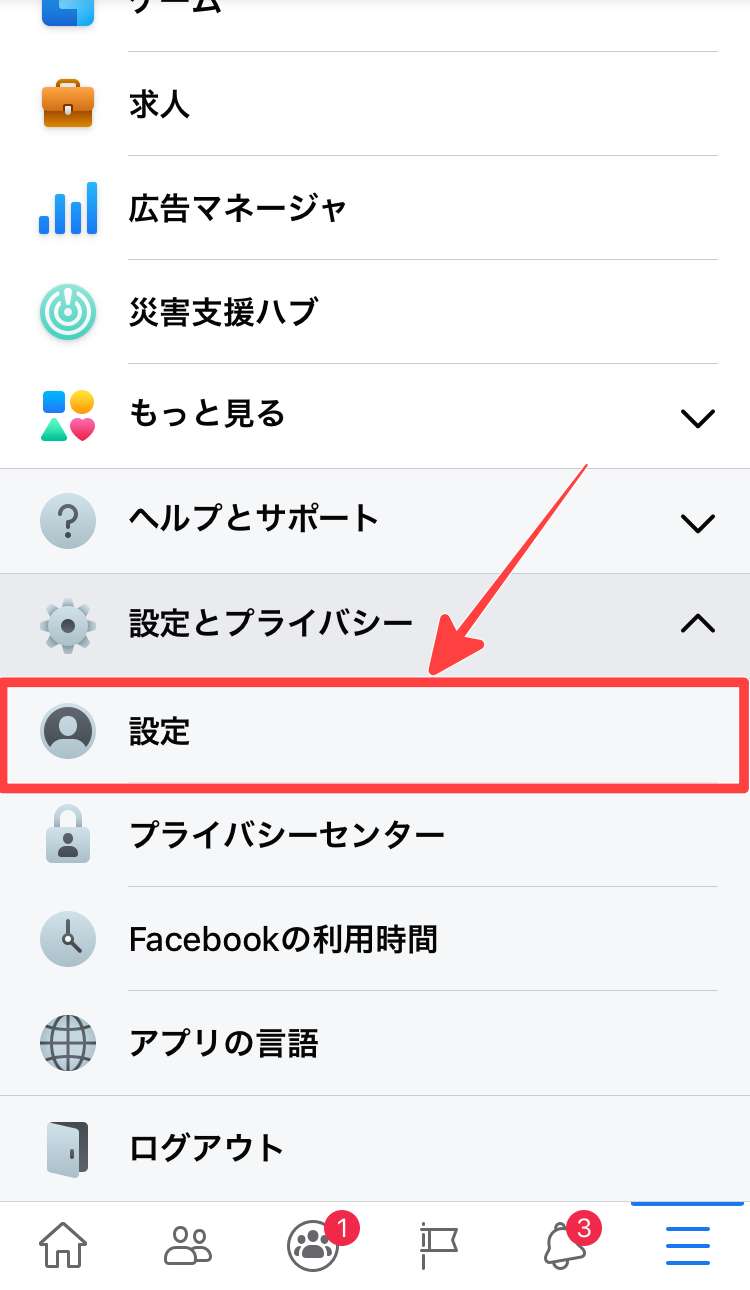Open Friends tab in bottom navigation
750x1290 pixels.
188,1246
